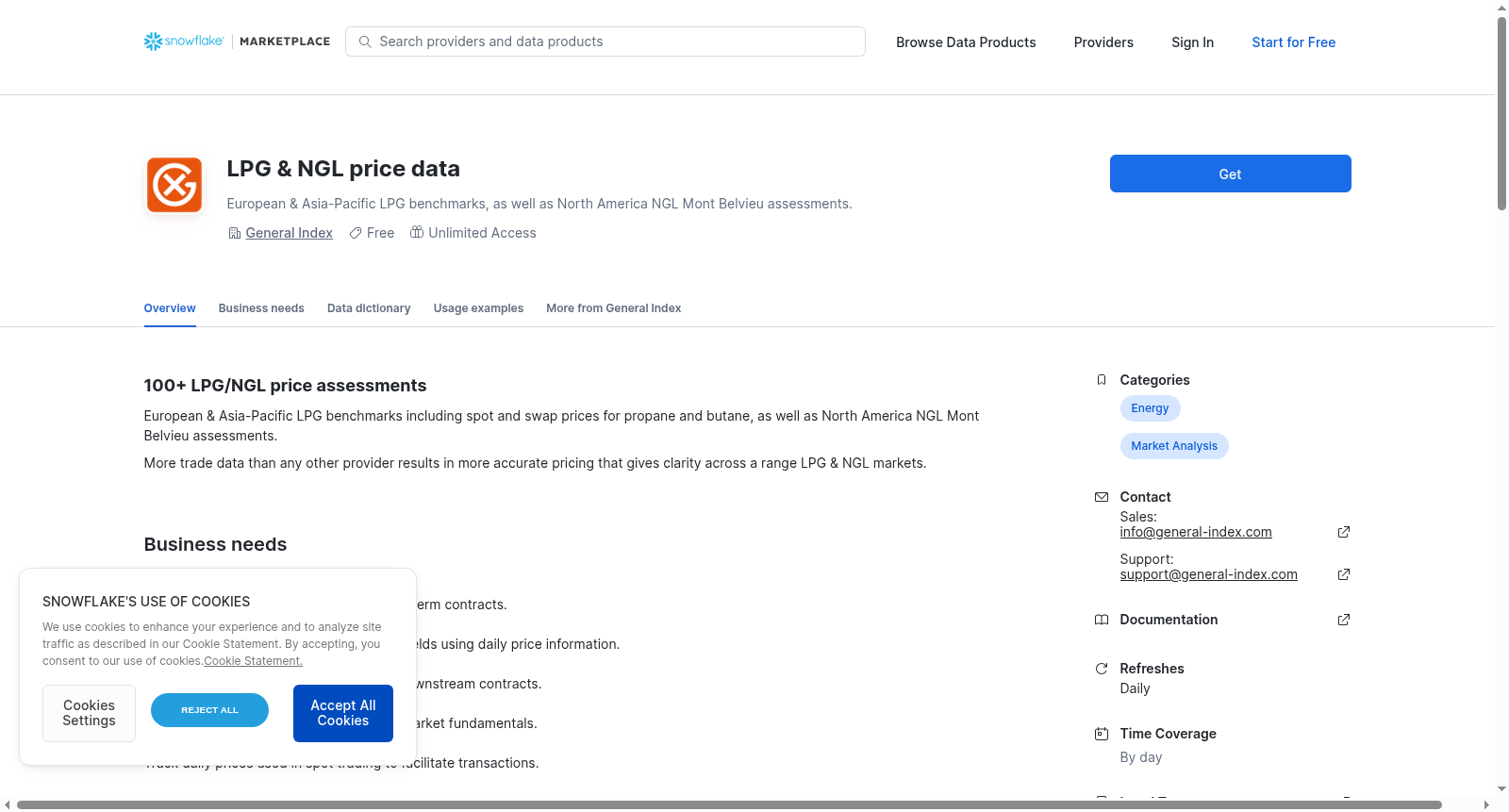Click the envelope icon beside Contact
Viewport: 1509px width, 812px height.
[x=1101, y=497]
